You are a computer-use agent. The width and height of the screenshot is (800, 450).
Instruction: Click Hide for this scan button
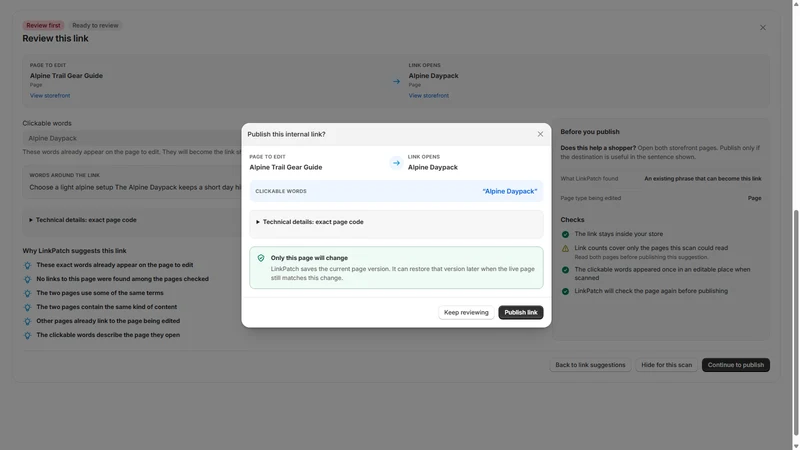(x=666, y=365)
